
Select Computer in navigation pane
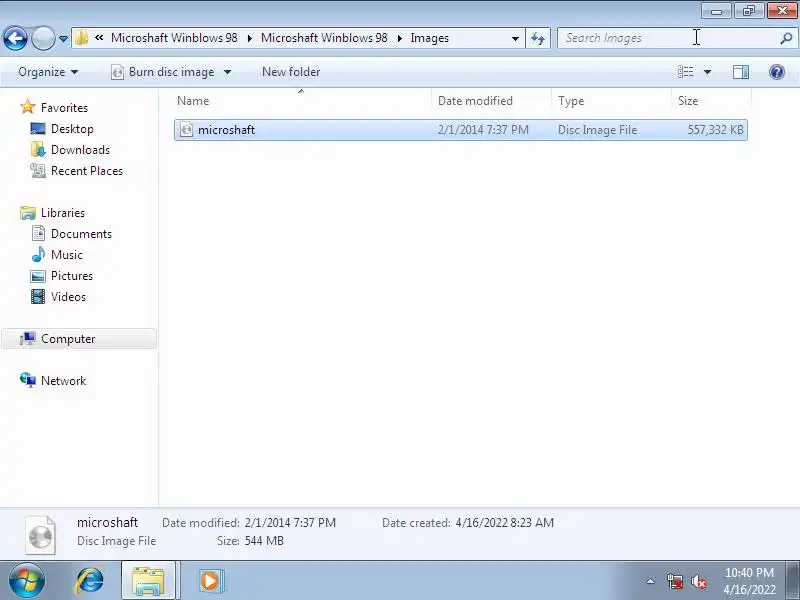tap(79, 338)
